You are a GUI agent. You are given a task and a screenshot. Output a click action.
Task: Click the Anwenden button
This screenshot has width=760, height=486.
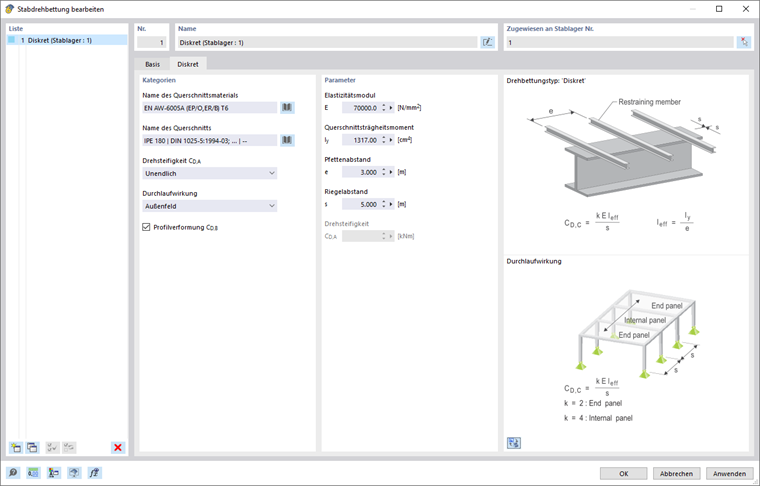point(729,473)
